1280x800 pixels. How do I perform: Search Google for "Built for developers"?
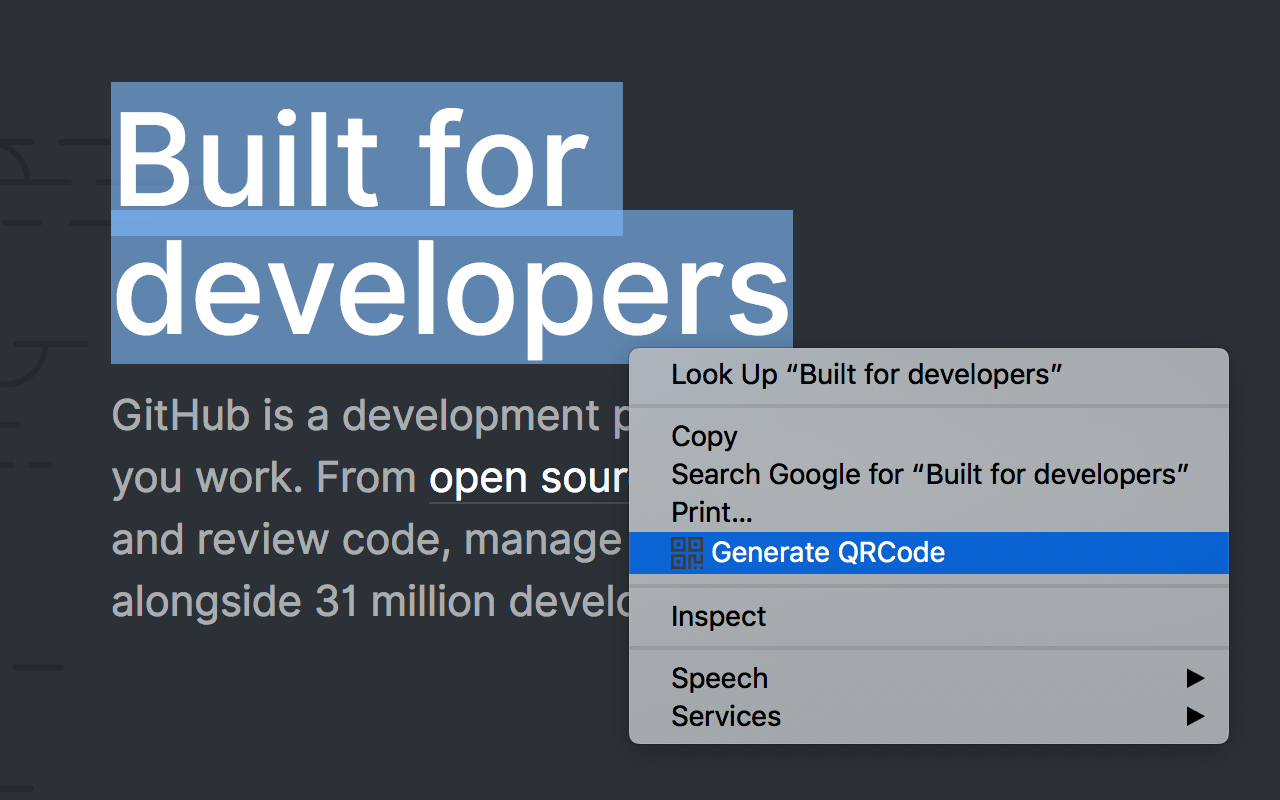928,474
